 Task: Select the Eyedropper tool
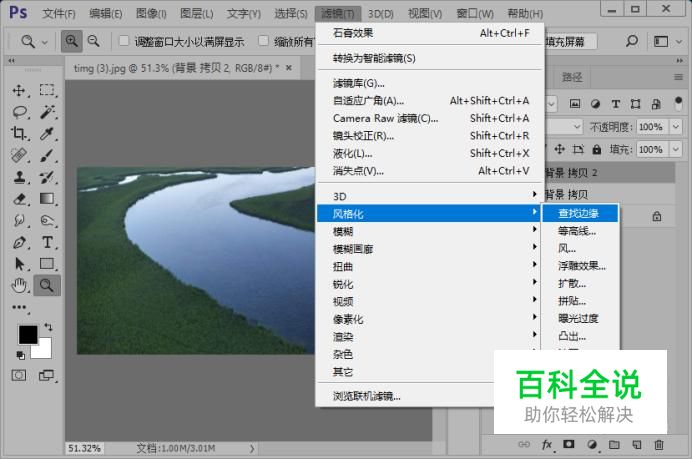47,133
